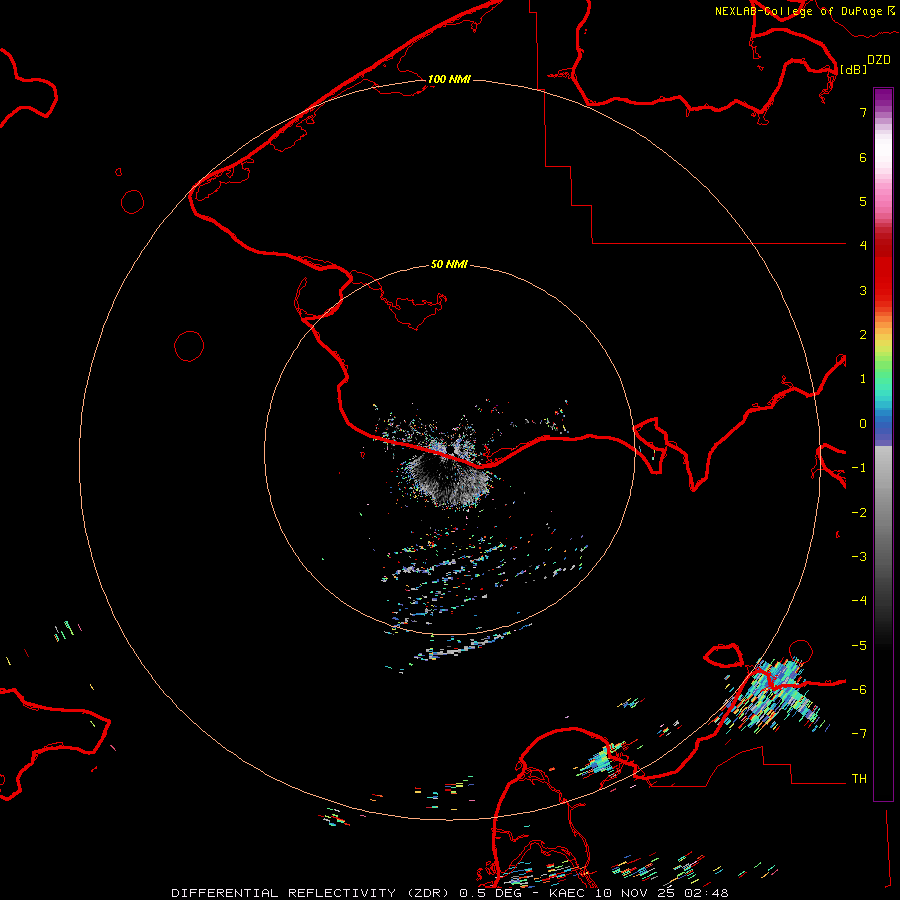The width and height of the screenshot is (900, 900).
Task: Click the KAEC radar site identifier
Action: [569, 893]
